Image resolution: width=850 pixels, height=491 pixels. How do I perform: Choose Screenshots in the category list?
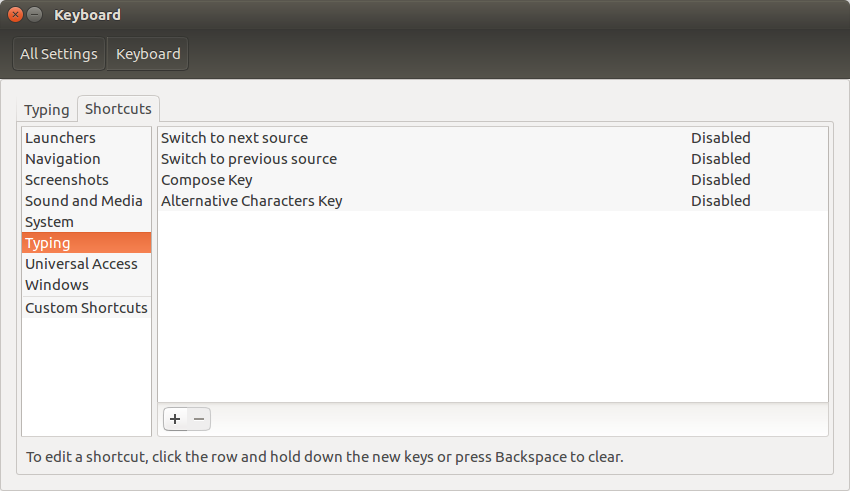tap(66, 180)
